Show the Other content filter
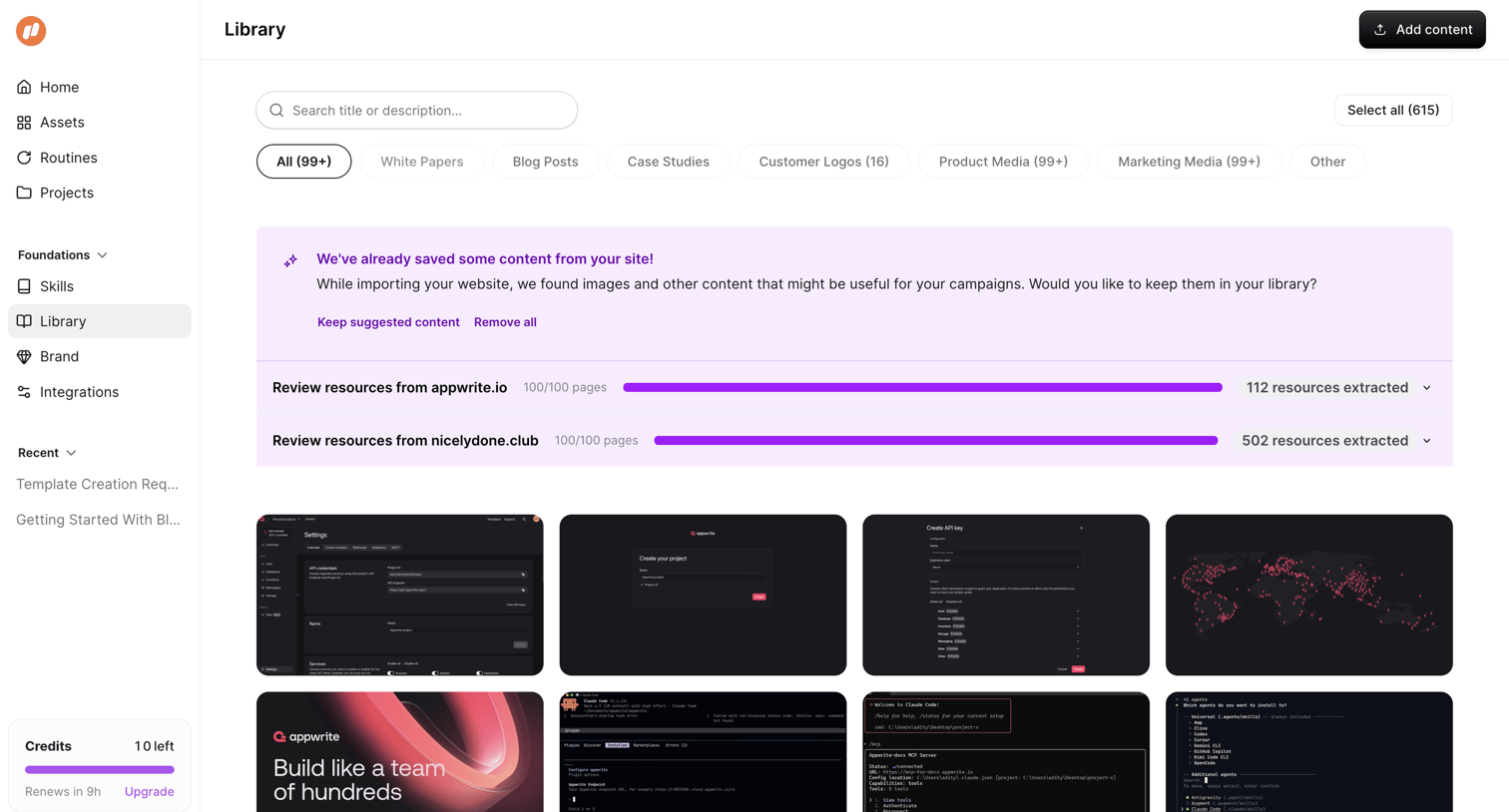1509x812 pixels. (1327, 162)
